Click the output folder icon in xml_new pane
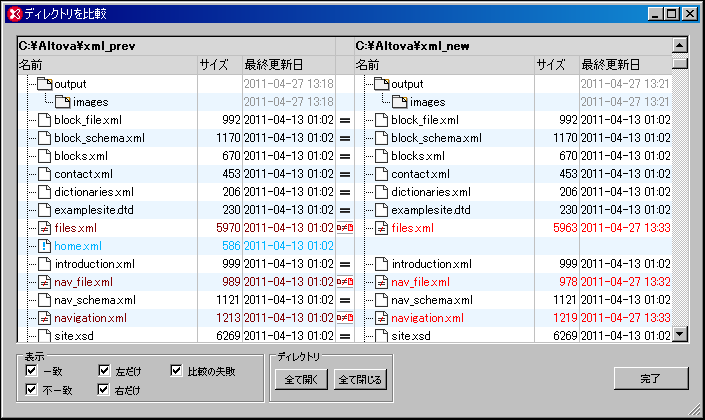Screen dimensions: 705x420 coord(382,84)
